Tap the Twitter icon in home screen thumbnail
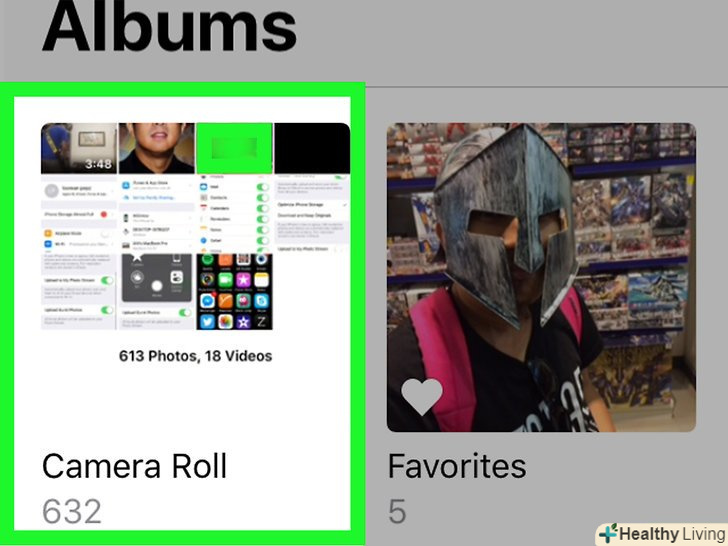This screenshot has width=728, height=546. [x=207, y=321]
